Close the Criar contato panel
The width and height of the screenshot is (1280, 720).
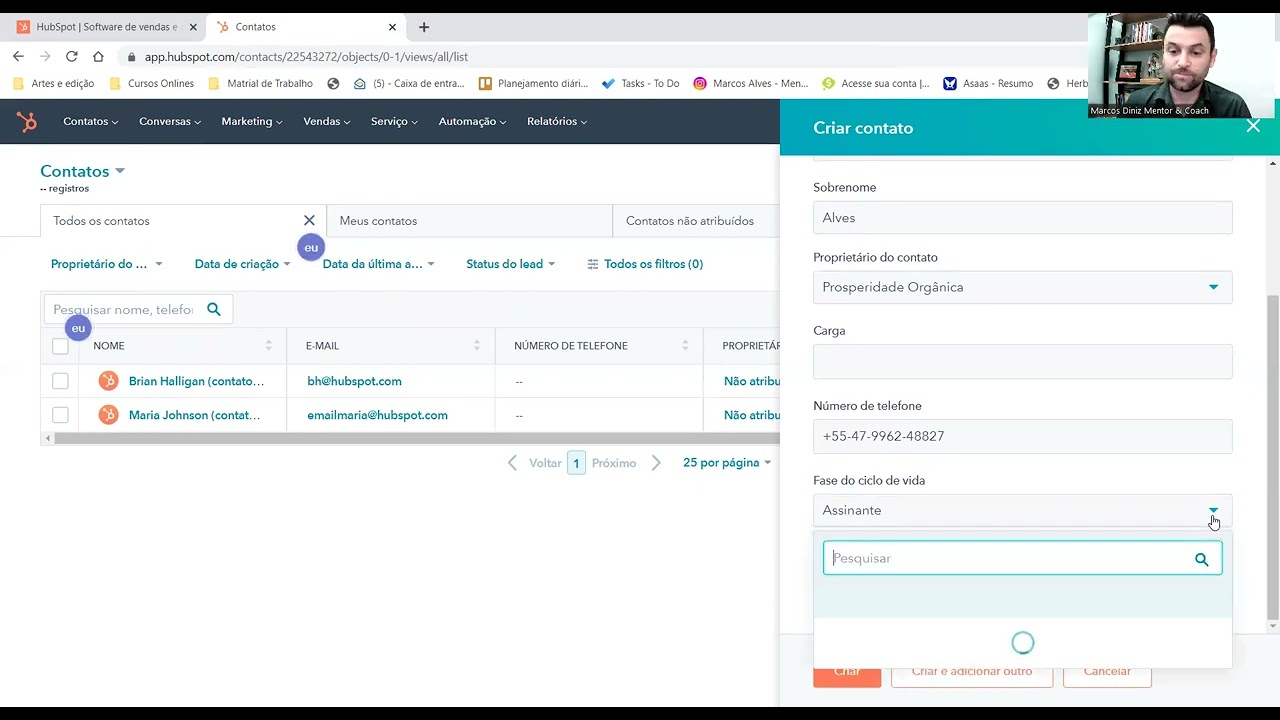coord(1253,126)
